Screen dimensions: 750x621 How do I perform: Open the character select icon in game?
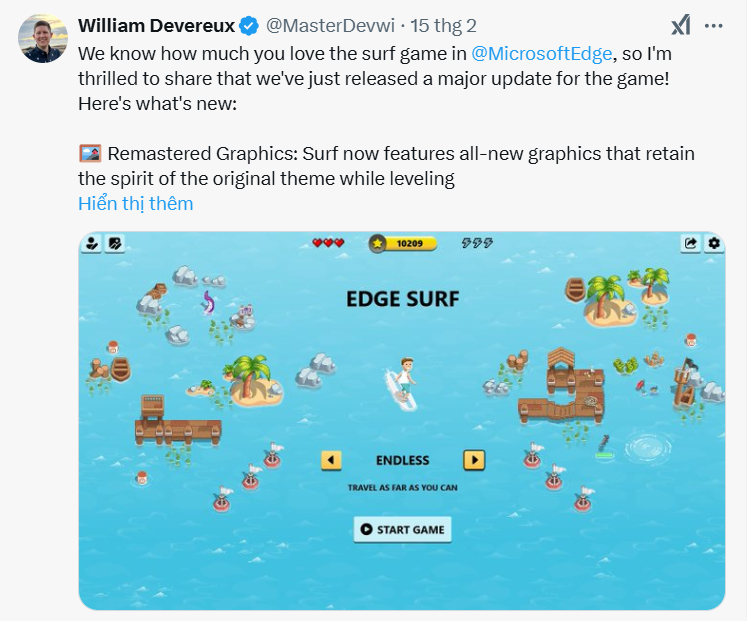(91, 243)
